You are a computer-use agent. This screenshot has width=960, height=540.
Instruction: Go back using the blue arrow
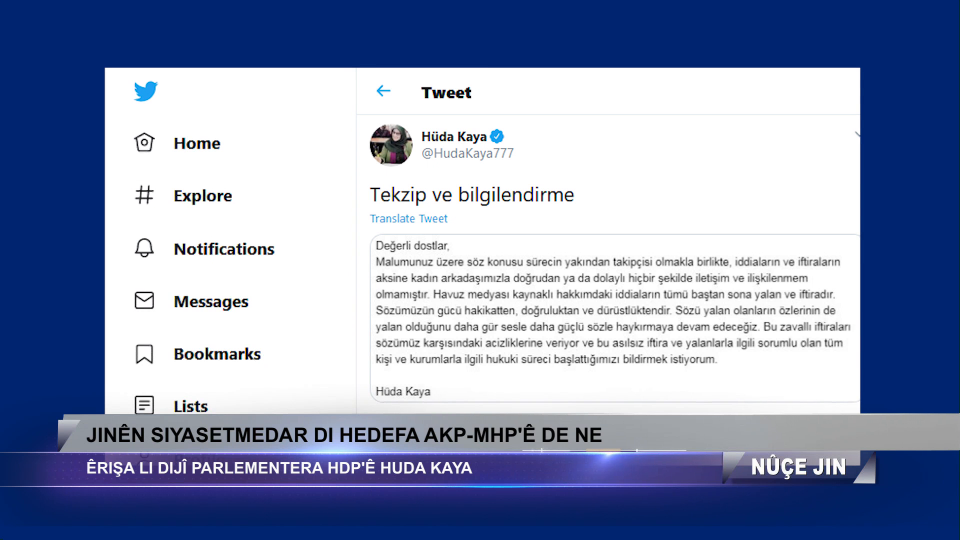(383, 91)
